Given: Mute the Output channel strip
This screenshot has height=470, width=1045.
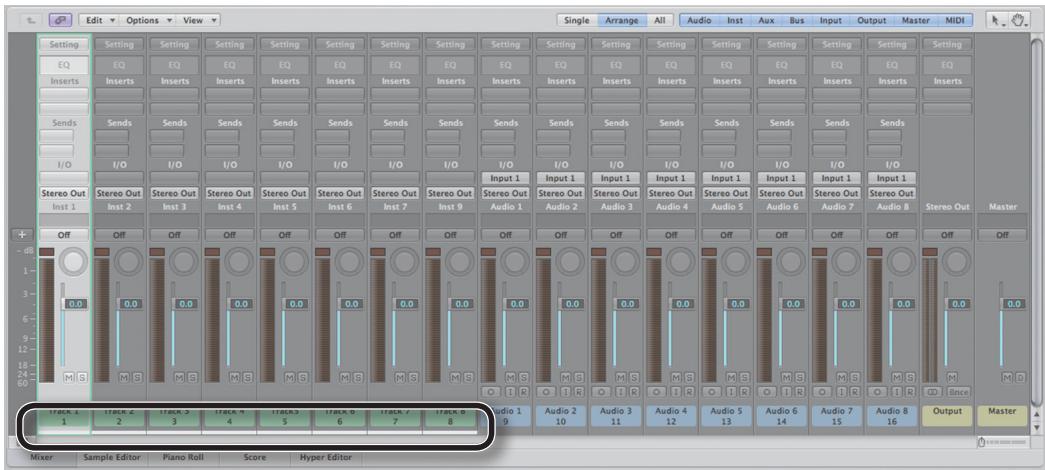Looking at the screenshot, I should (x=953, y=378).
